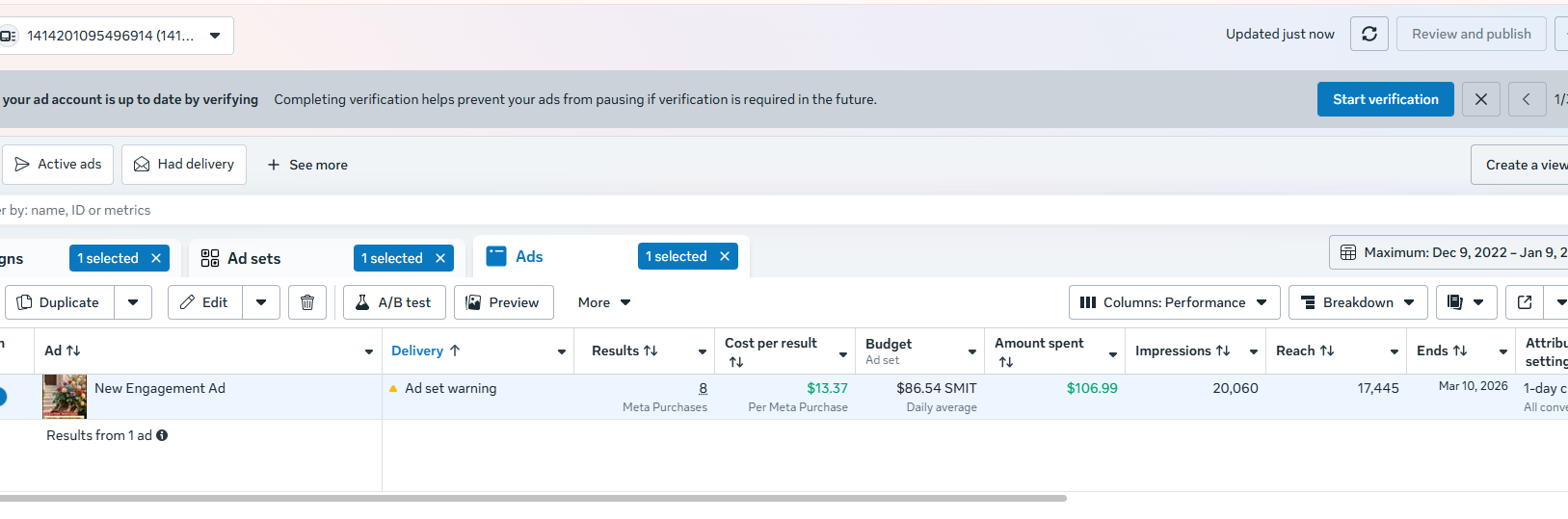
Task: Click the refresh data icon
Action: [1369, 35]
